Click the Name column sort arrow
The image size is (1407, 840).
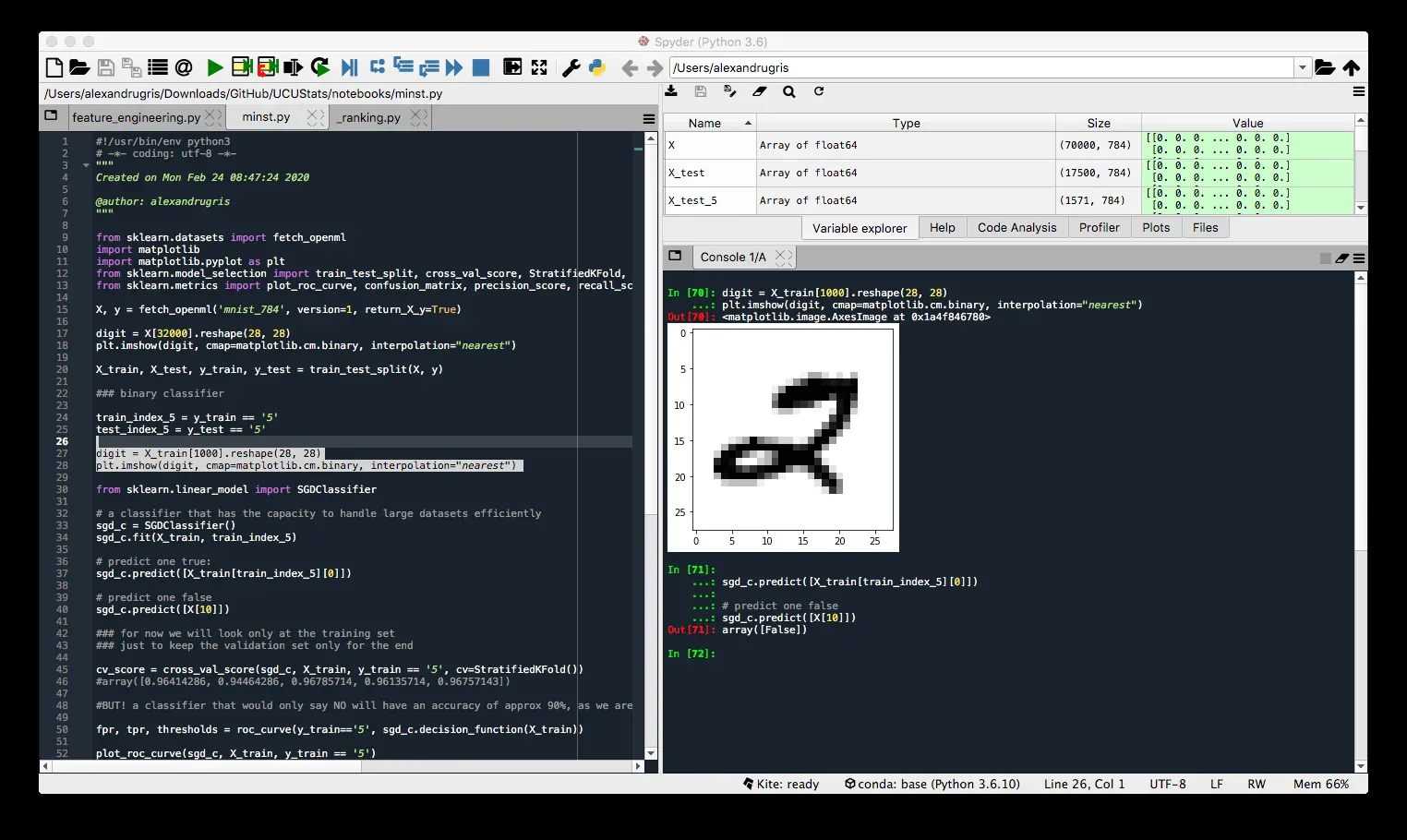(x=748, y=123)
